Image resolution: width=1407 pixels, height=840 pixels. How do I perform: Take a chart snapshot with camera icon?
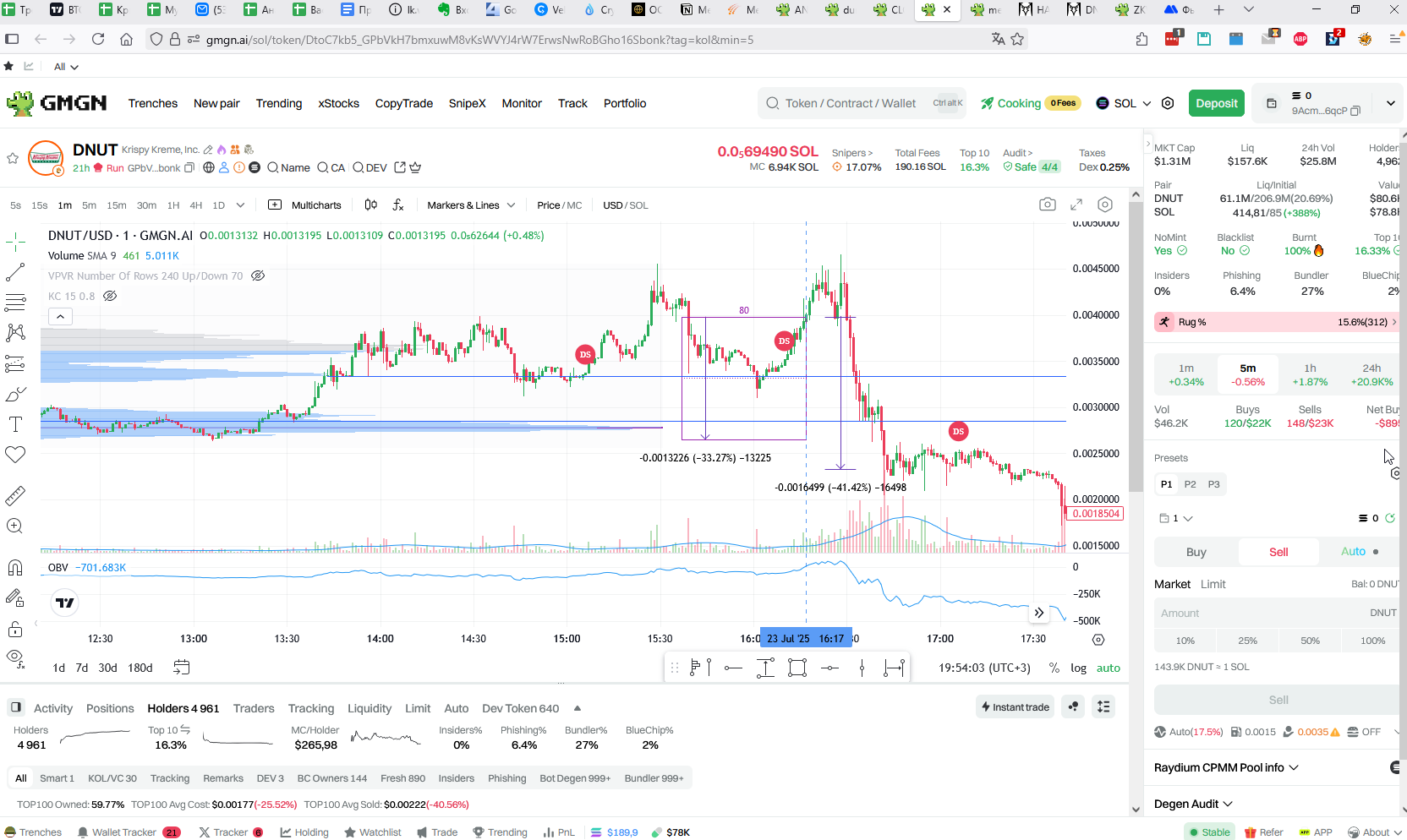coord(1048,205)
